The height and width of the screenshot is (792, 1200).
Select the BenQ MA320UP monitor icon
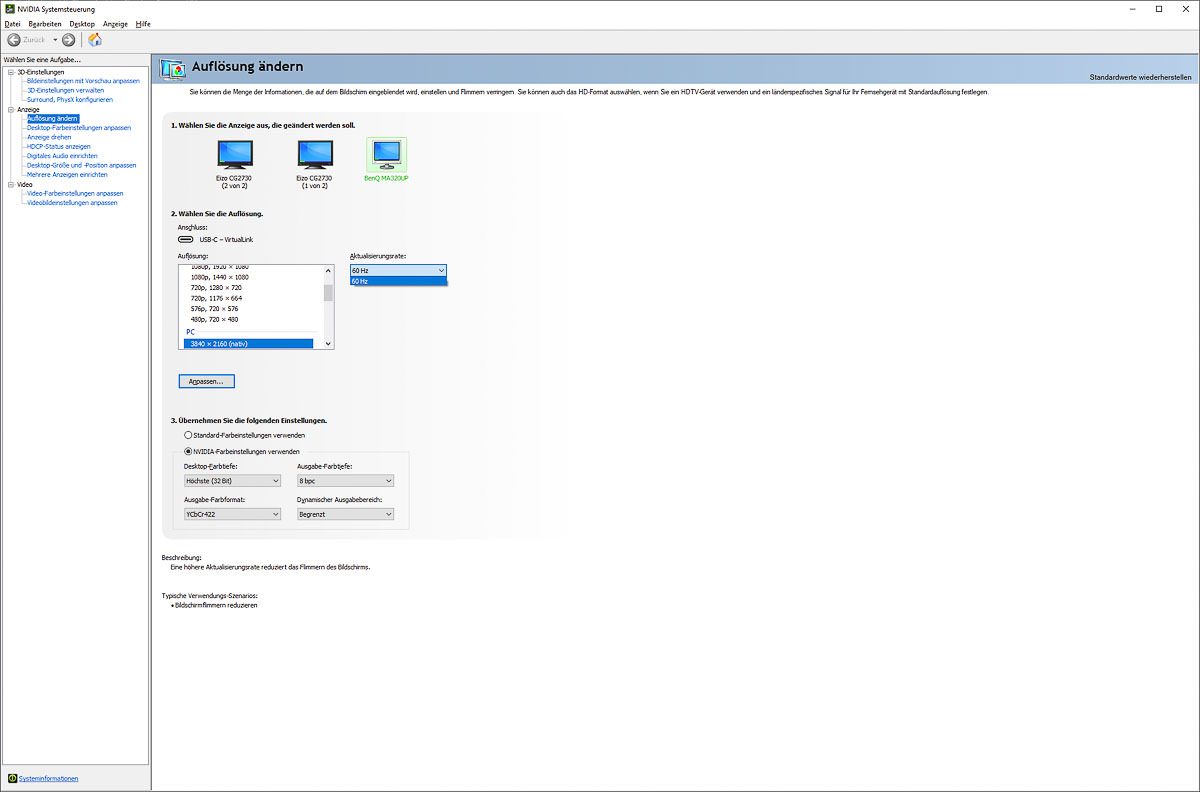[x=386, y=155]
